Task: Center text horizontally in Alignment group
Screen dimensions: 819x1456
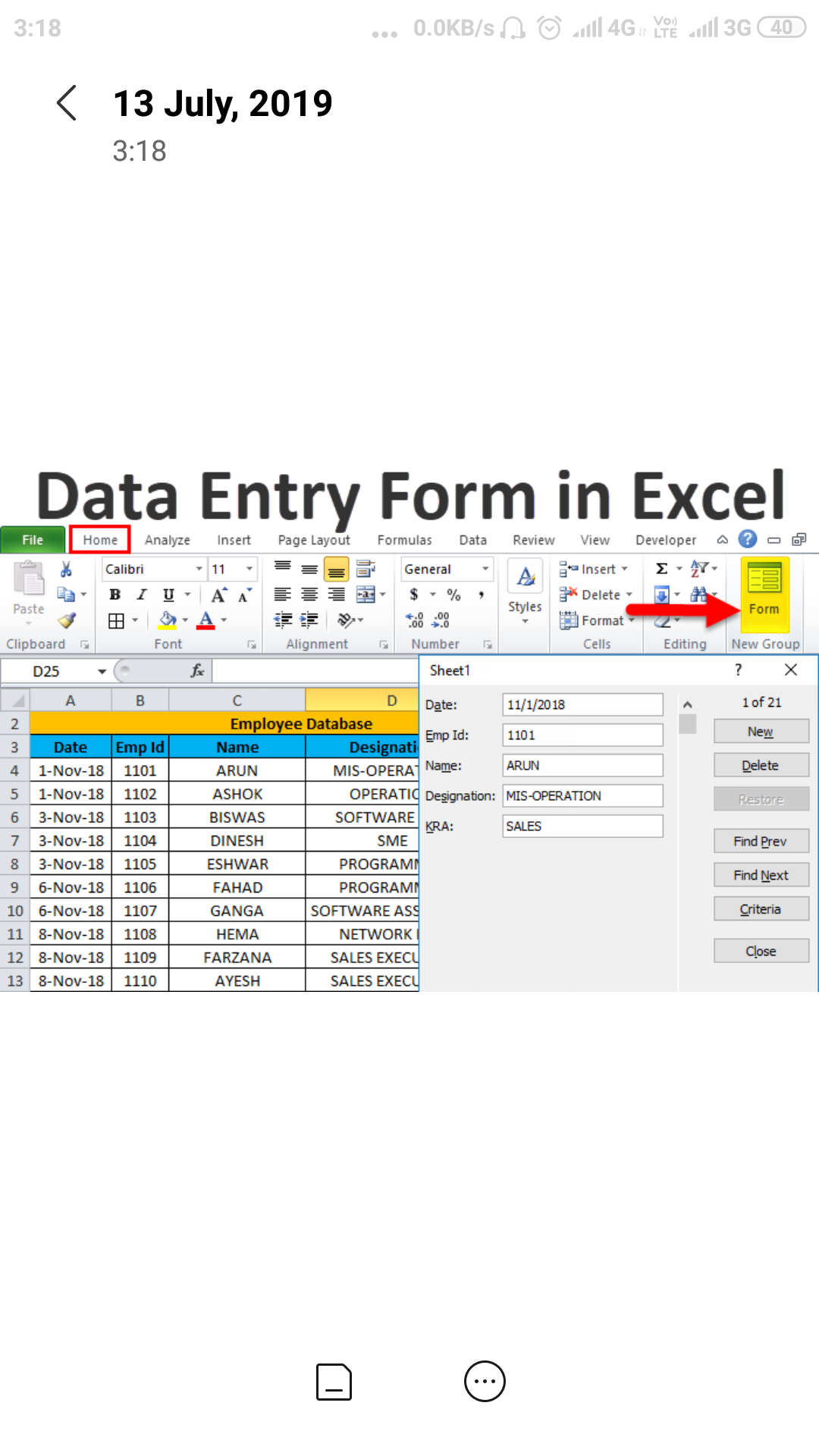Action: (x=309, y=595)
